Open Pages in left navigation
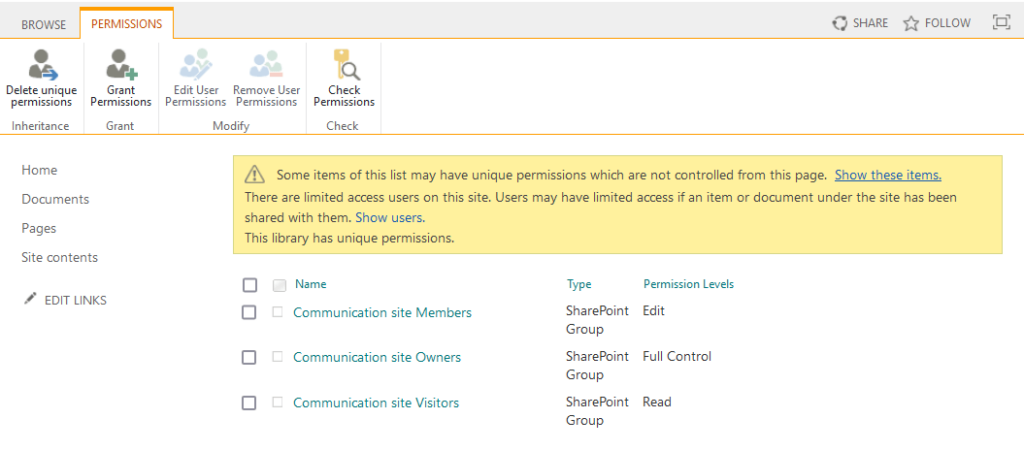 click(x=39, y=228)
